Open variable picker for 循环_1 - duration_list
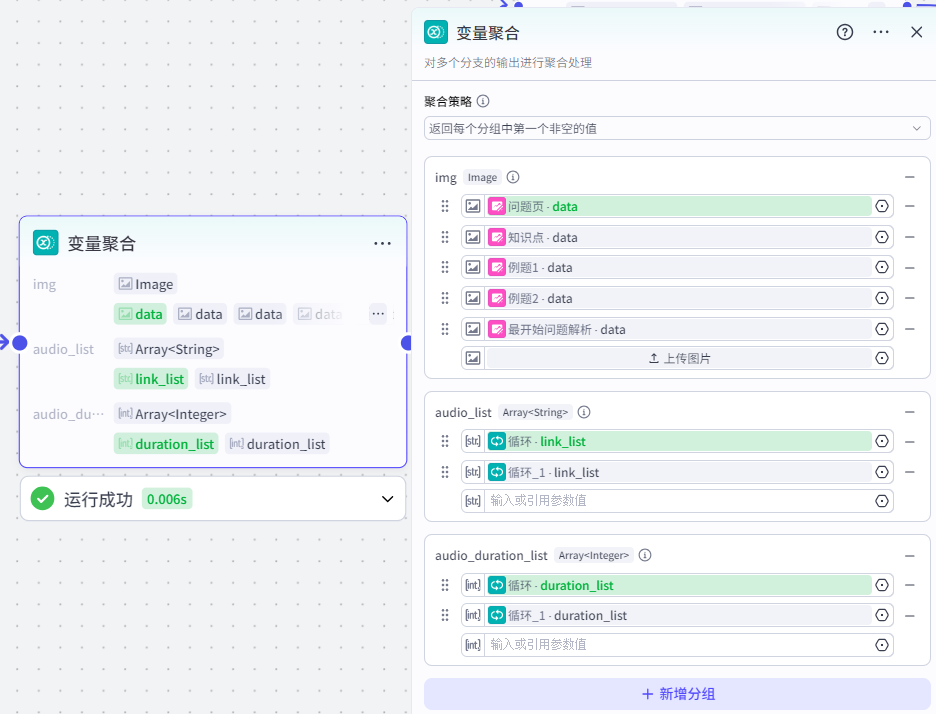 882,615
